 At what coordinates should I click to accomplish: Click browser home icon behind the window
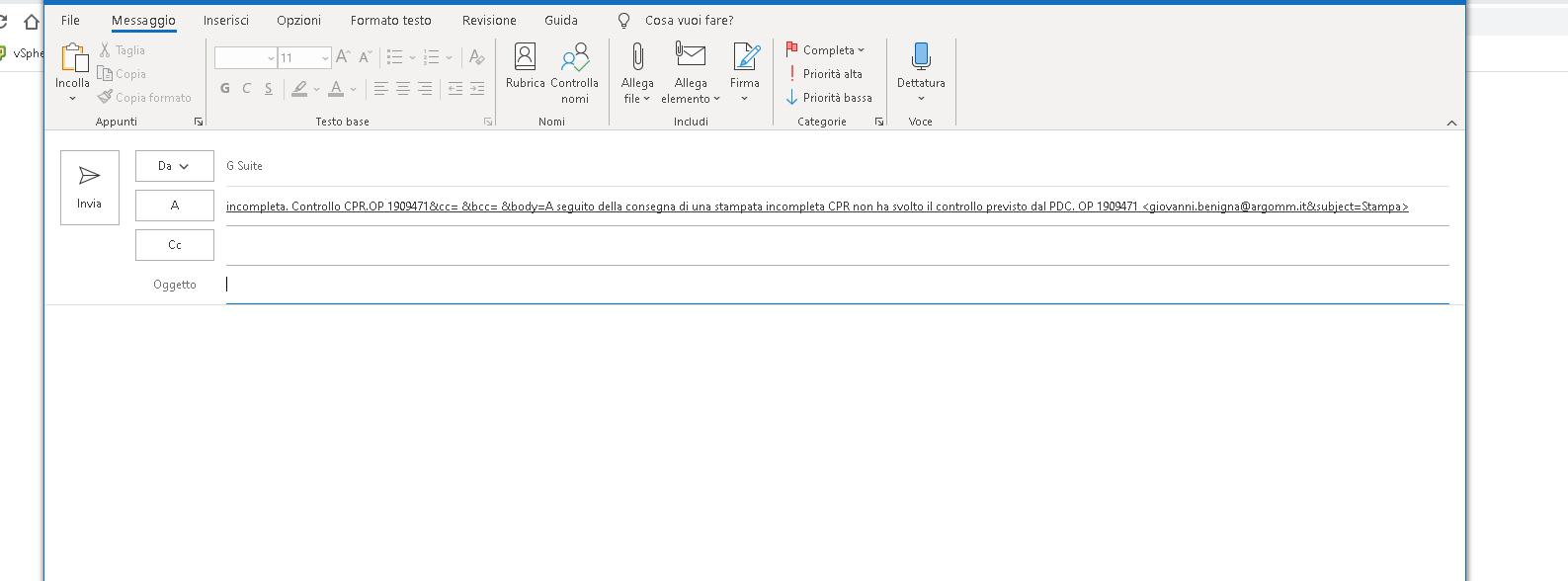point(32,22)
